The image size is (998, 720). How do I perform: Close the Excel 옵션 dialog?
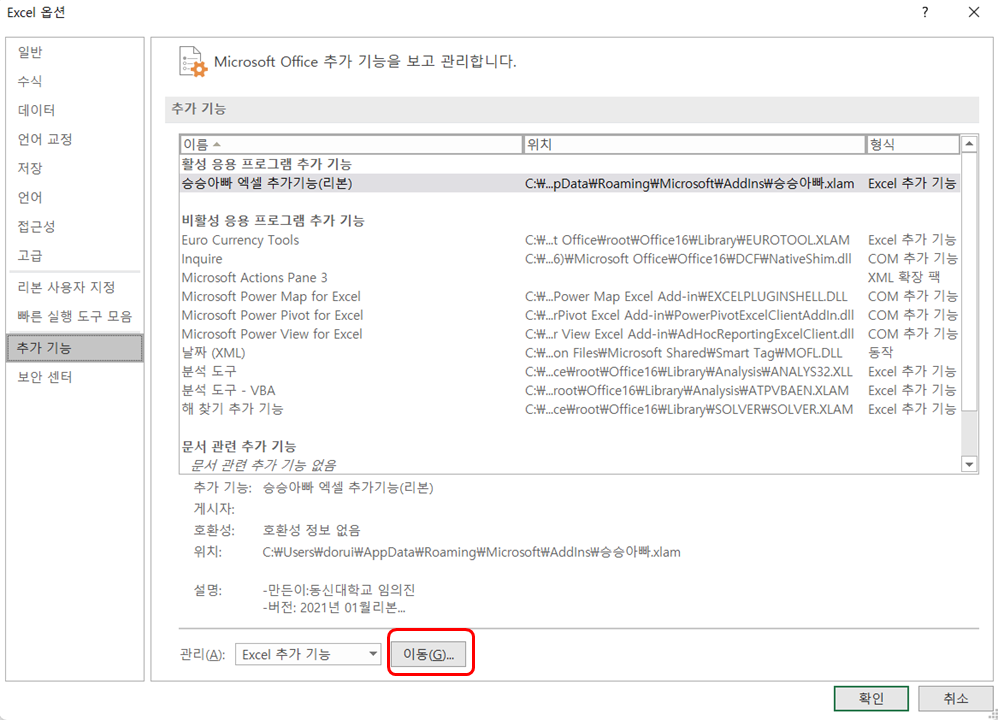(974, 12)
